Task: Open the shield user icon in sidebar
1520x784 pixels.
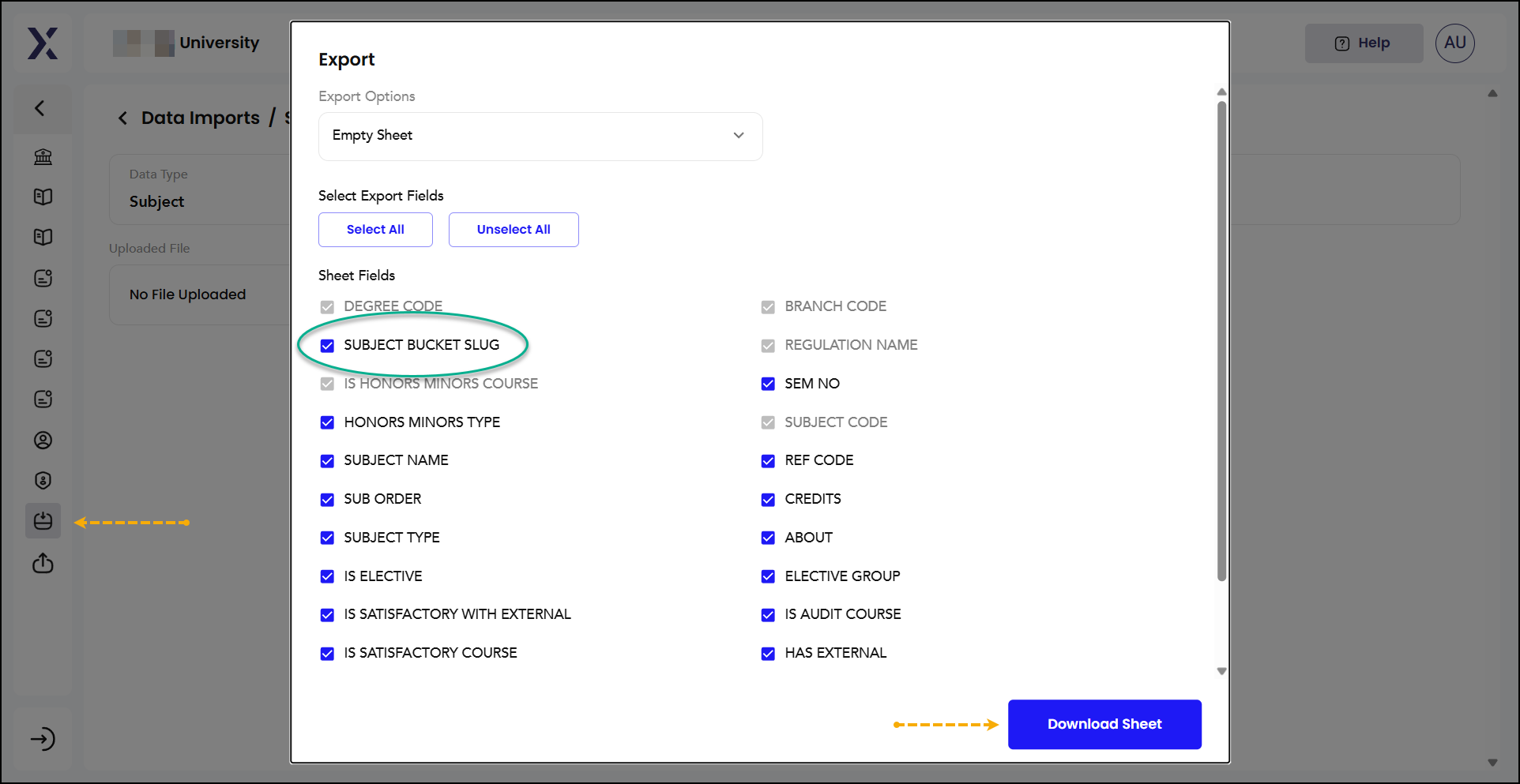Action: coord(43,480)
